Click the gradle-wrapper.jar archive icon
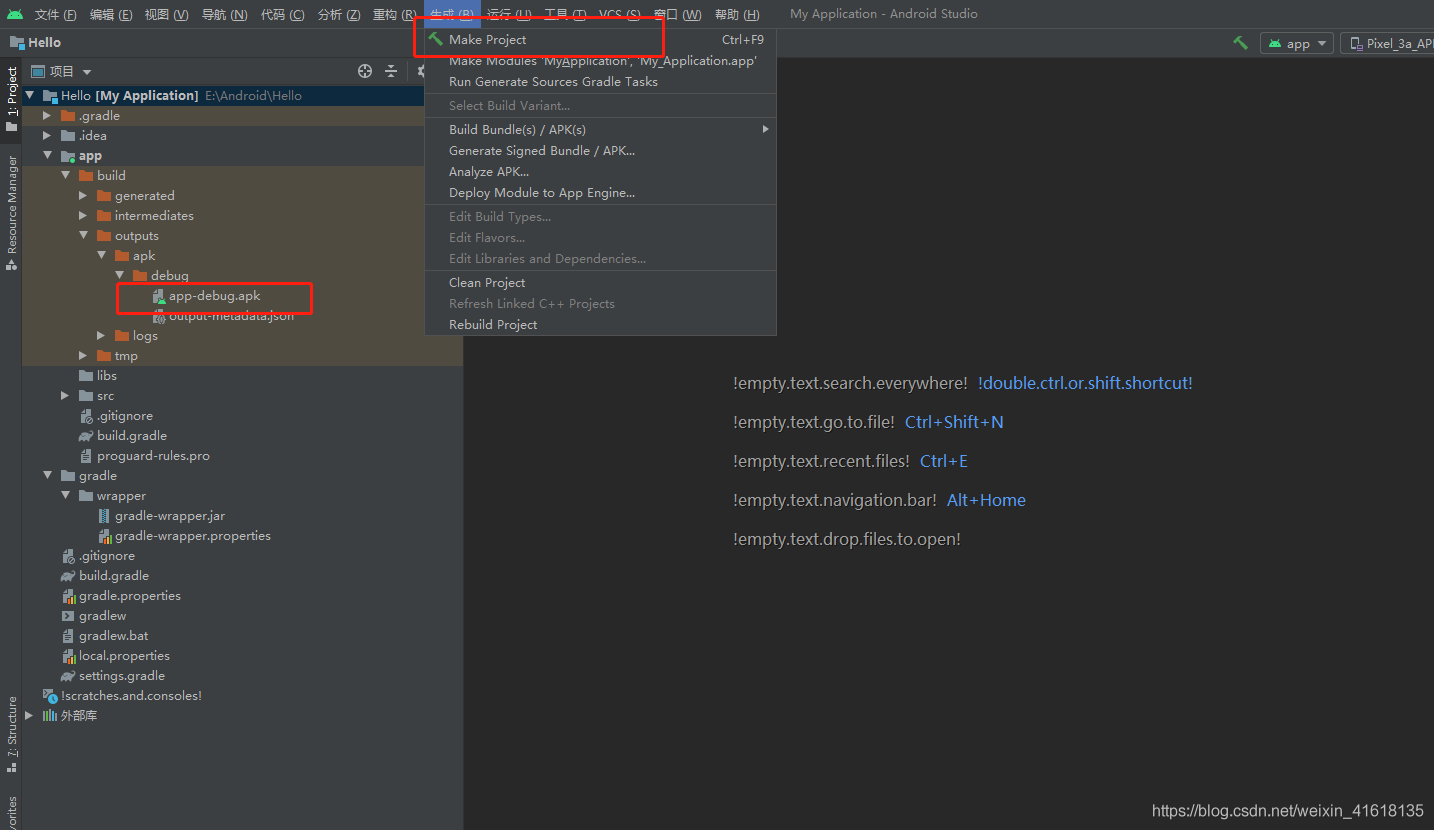 pos(105,516)
